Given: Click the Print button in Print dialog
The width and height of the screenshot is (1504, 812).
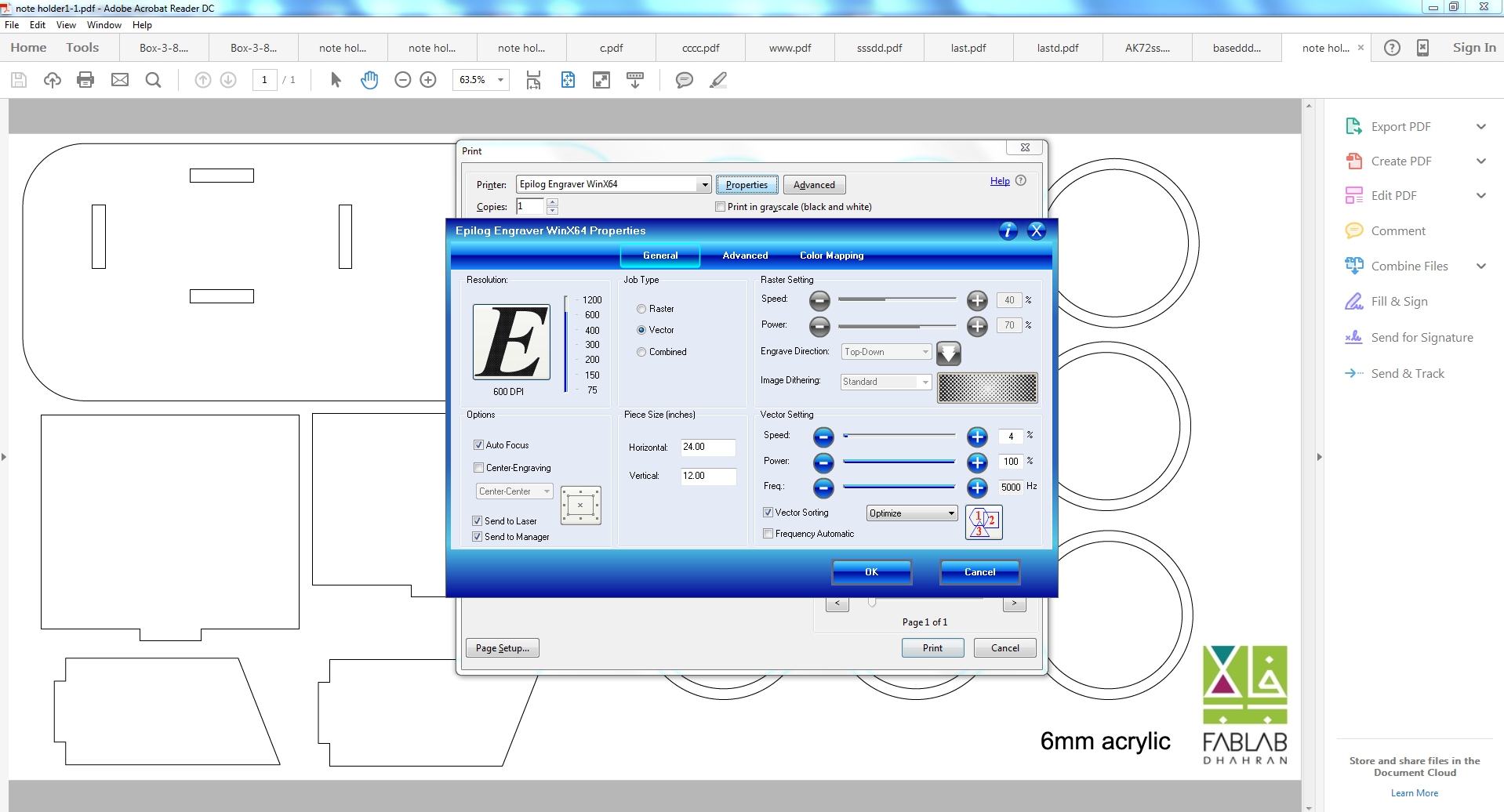Looking at the screenshot, I should click(x=933, y=648).
